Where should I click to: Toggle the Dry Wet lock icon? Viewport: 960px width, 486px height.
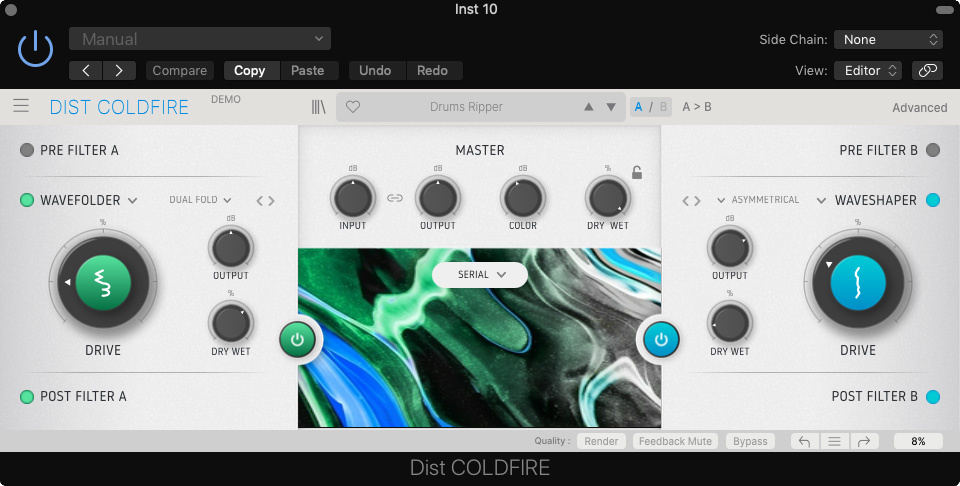pos(637,173)
